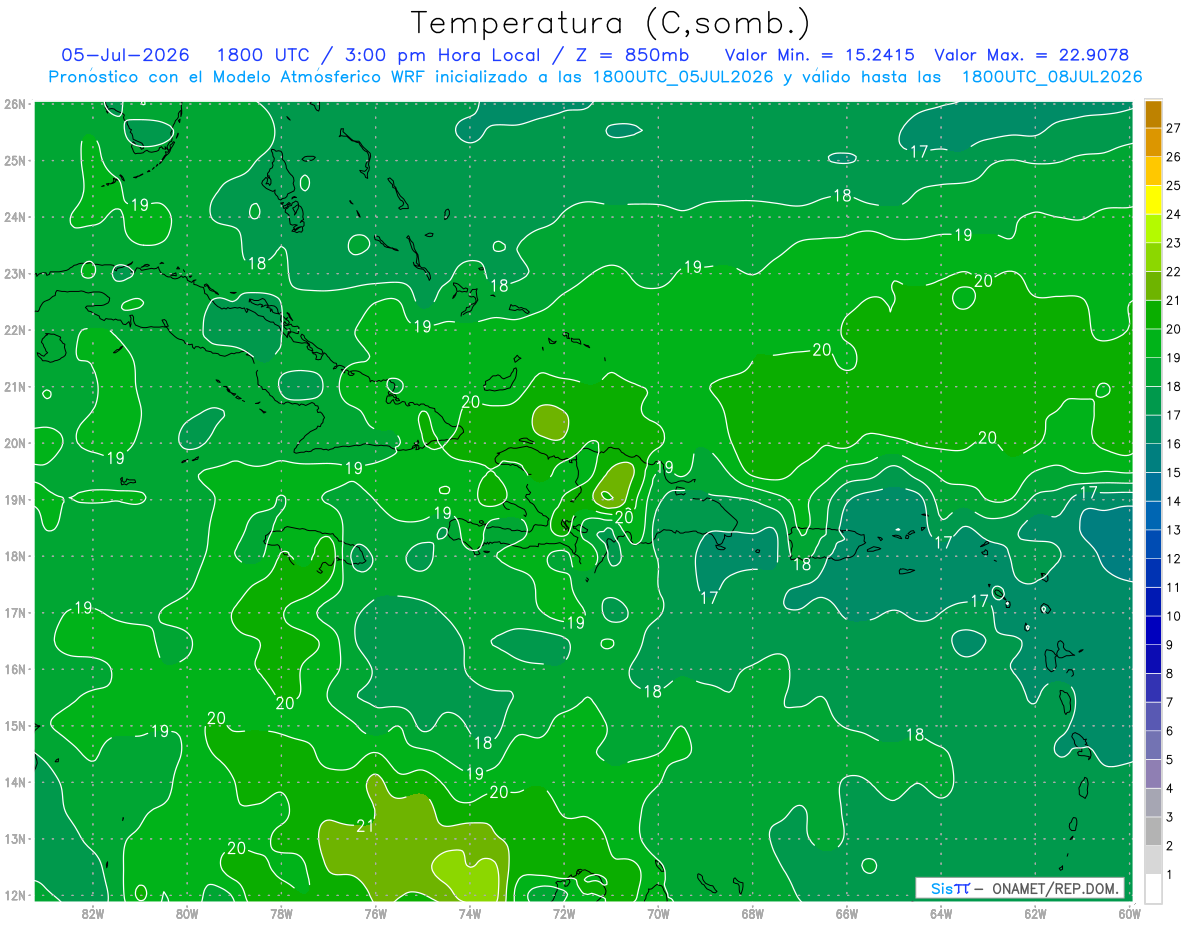The height and width of the screenshot is (927, 1200).
Task: Click legend value '23' on color scale
Action: 1173,243
